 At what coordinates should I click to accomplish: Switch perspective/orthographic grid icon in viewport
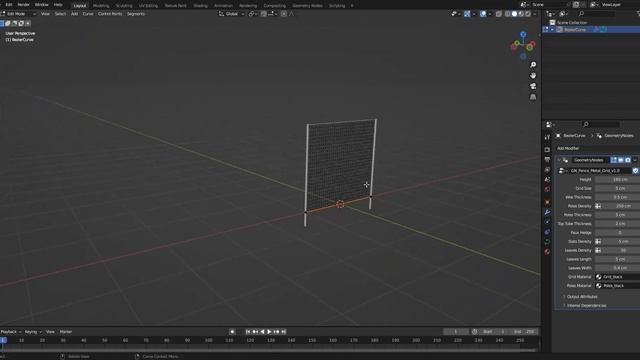pos(533,97)
